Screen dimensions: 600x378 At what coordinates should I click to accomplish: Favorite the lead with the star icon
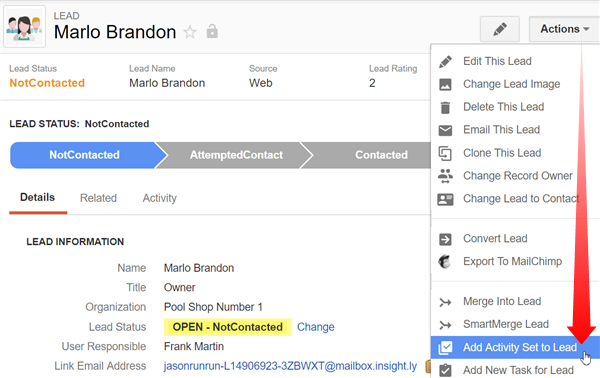(190, 32)
